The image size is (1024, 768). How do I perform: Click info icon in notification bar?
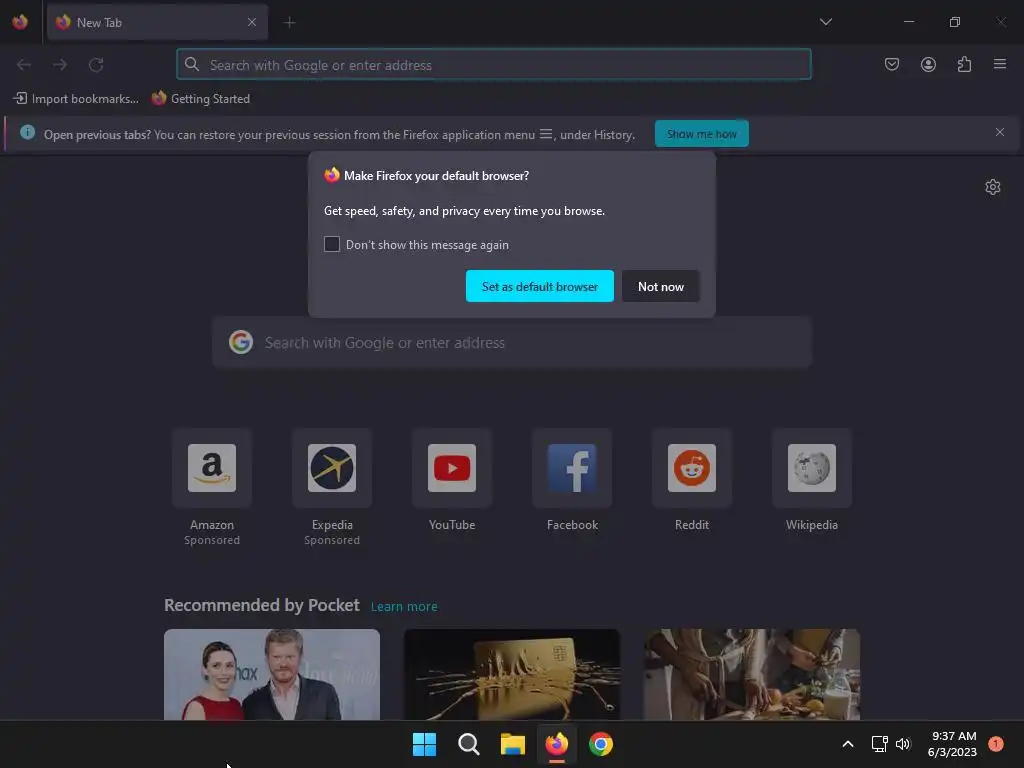point(27,133)
